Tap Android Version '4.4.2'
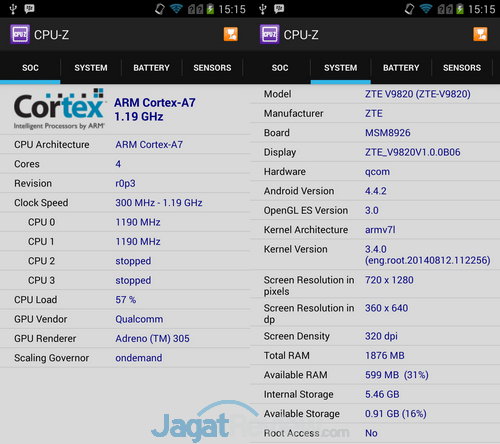Viewport: 500px width, 444px height. pos(375,191)
